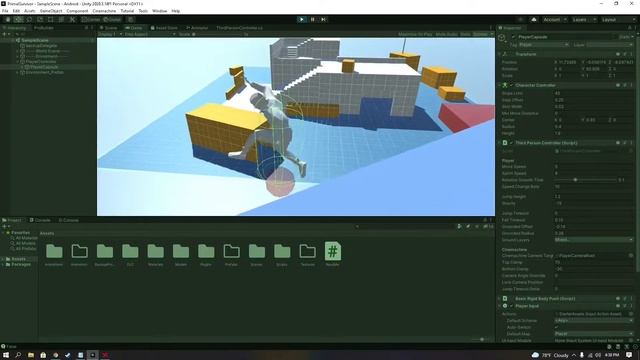Screen dimensions: 640x360
Task: Open the Account dropdown
Action: 554,20
